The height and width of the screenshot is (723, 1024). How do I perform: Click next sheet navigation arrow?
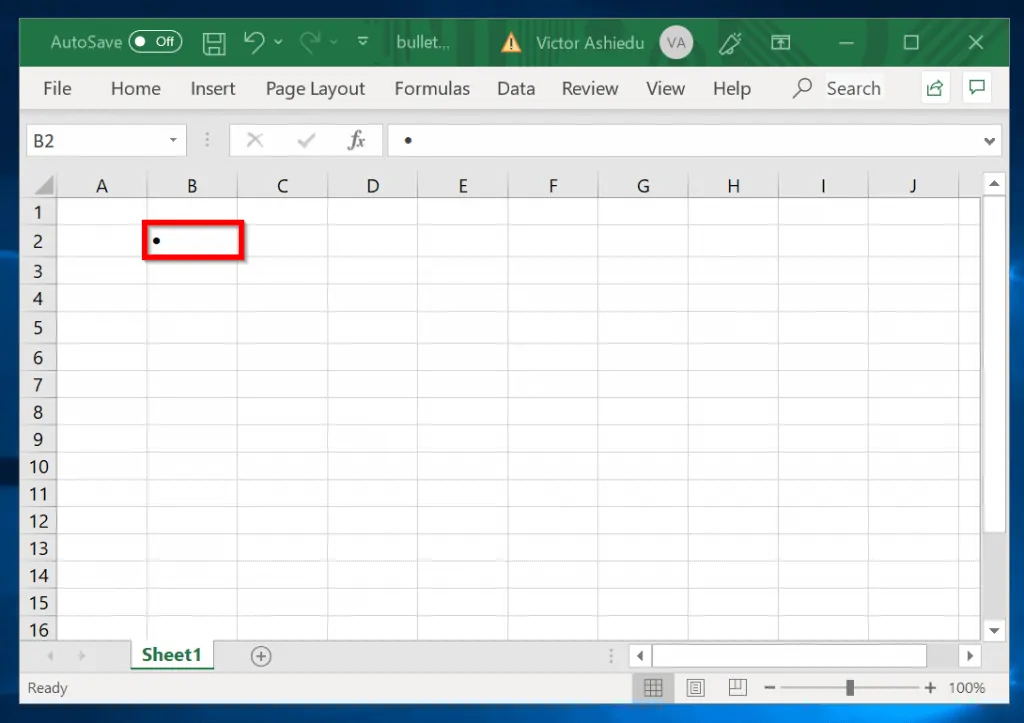point(82,655)
